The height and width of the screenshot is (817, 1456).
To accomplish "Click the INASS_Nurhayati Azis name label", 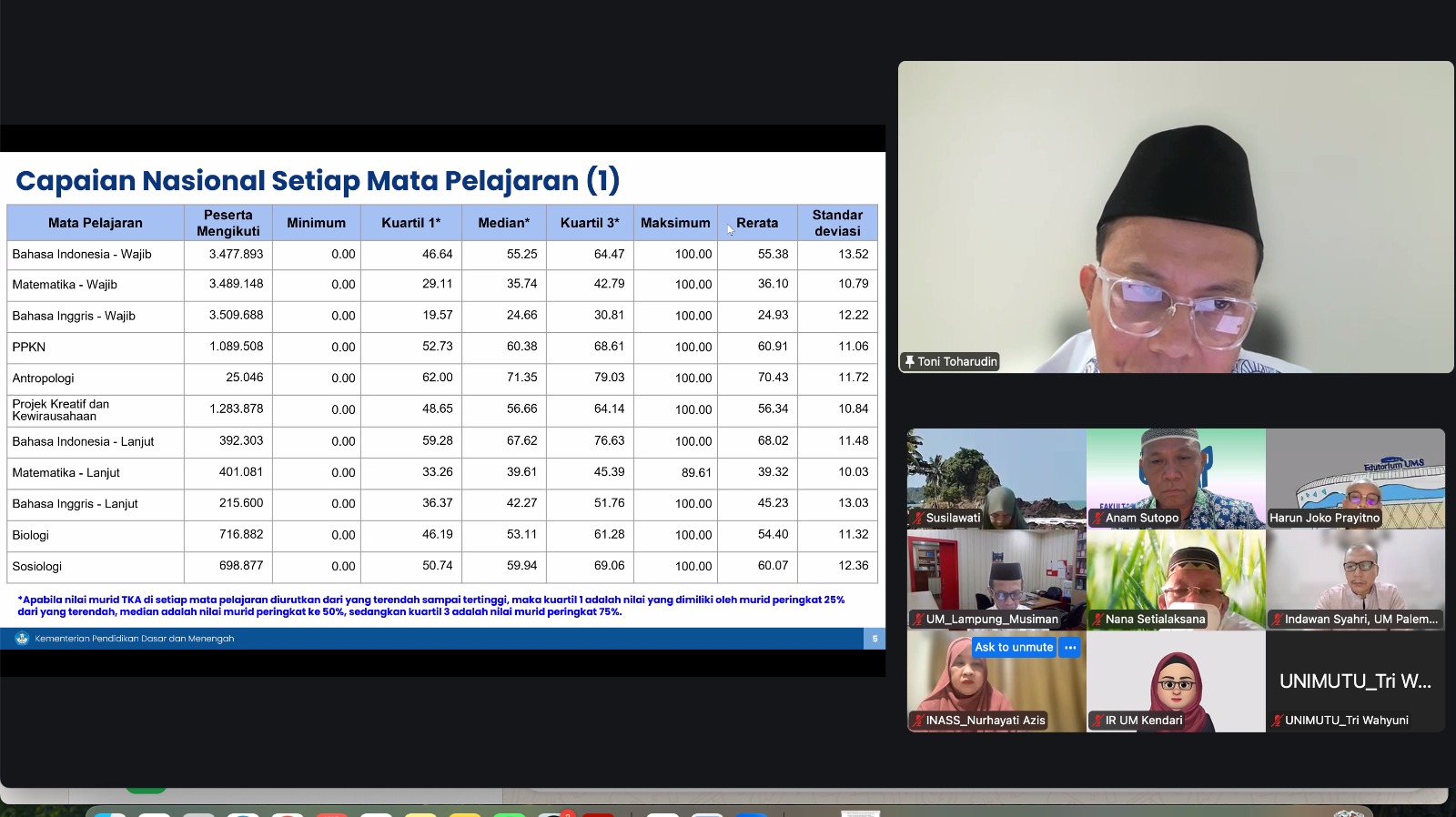I will tap(985, 721).
